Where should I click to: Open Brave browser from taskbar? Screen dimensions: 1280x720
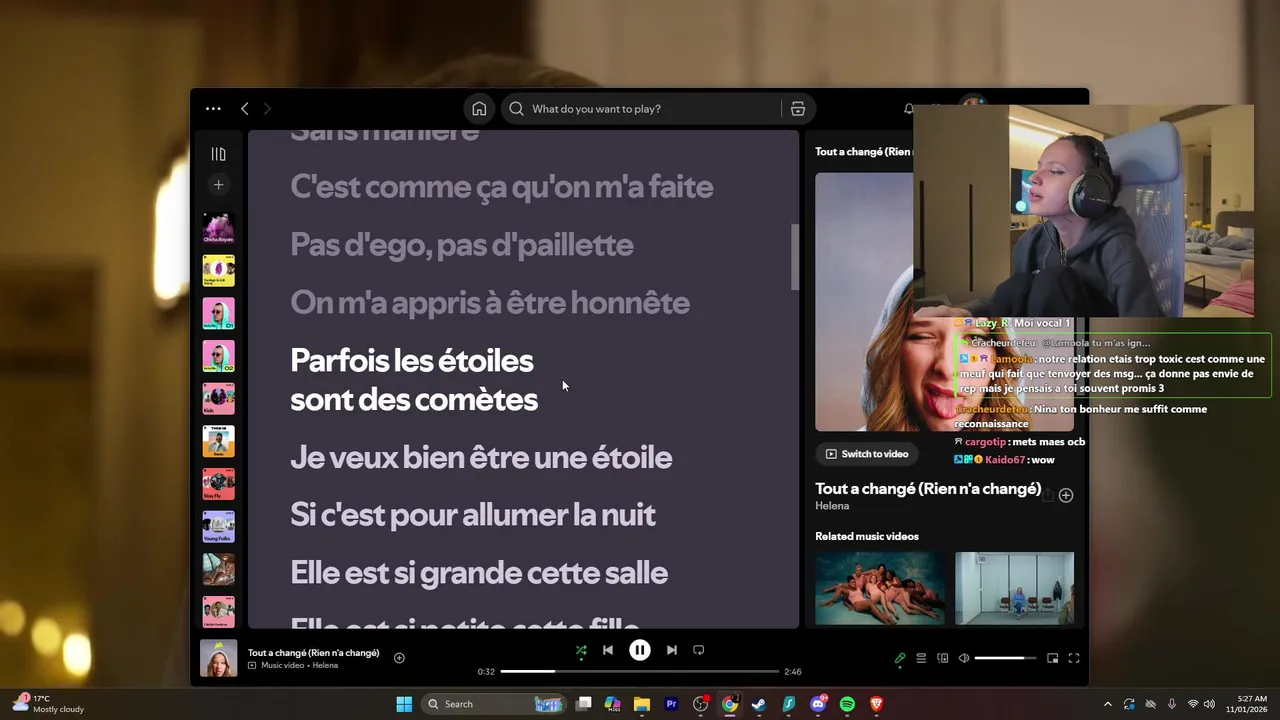(x=877, y=704)
